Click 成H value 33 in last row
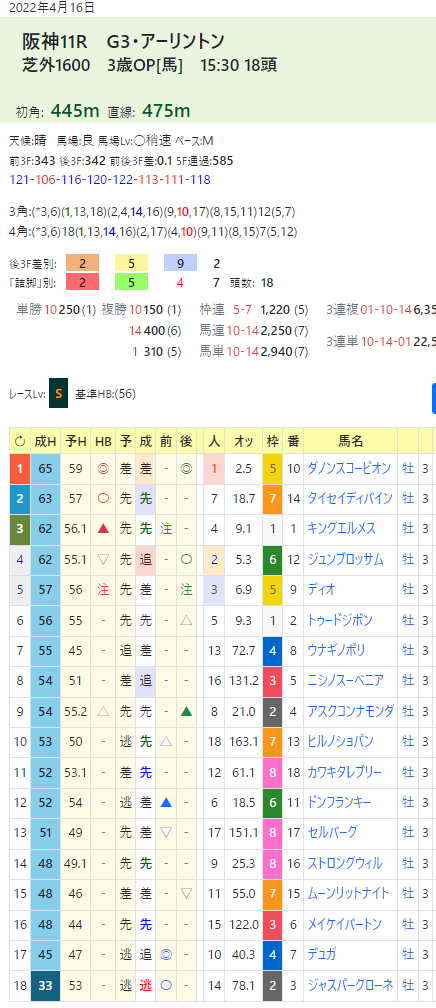Screen dimensions: 436x1008 [x=46, y=984]
